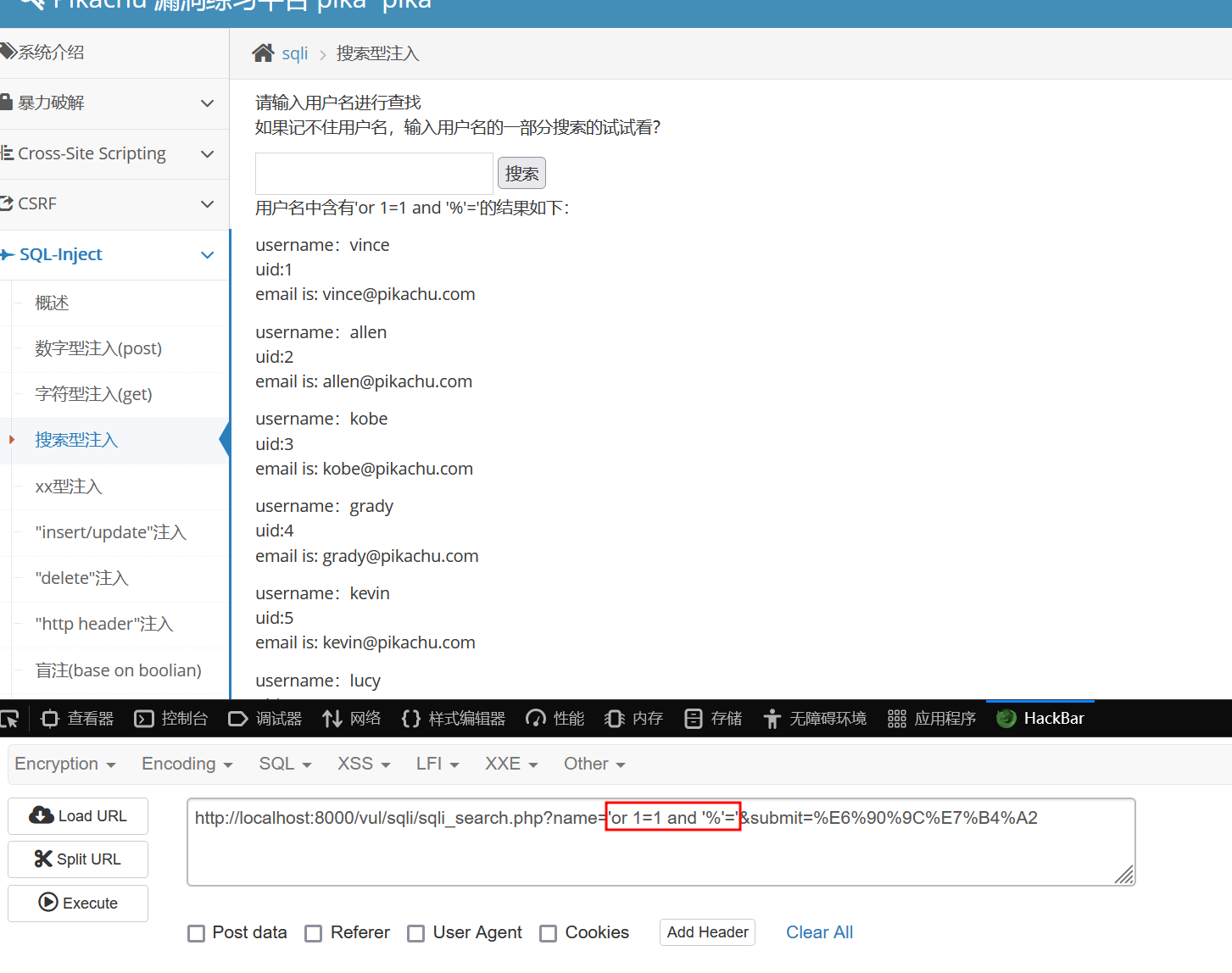Click the element picker icon in devtools
This screenshot has width=1232, height=973.
point(9,719)
